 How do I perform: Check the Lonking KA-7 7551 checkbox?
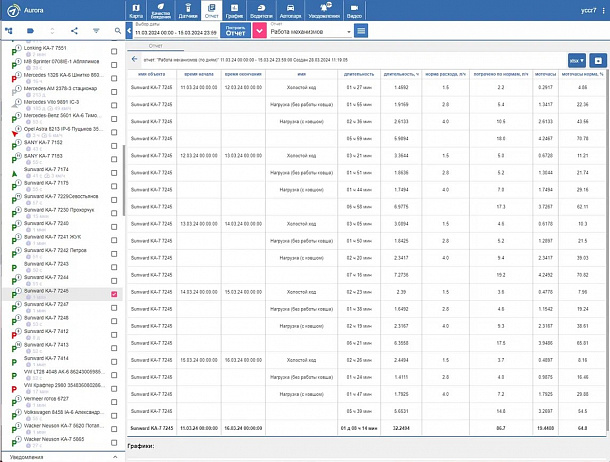click(x=114, y=51)
